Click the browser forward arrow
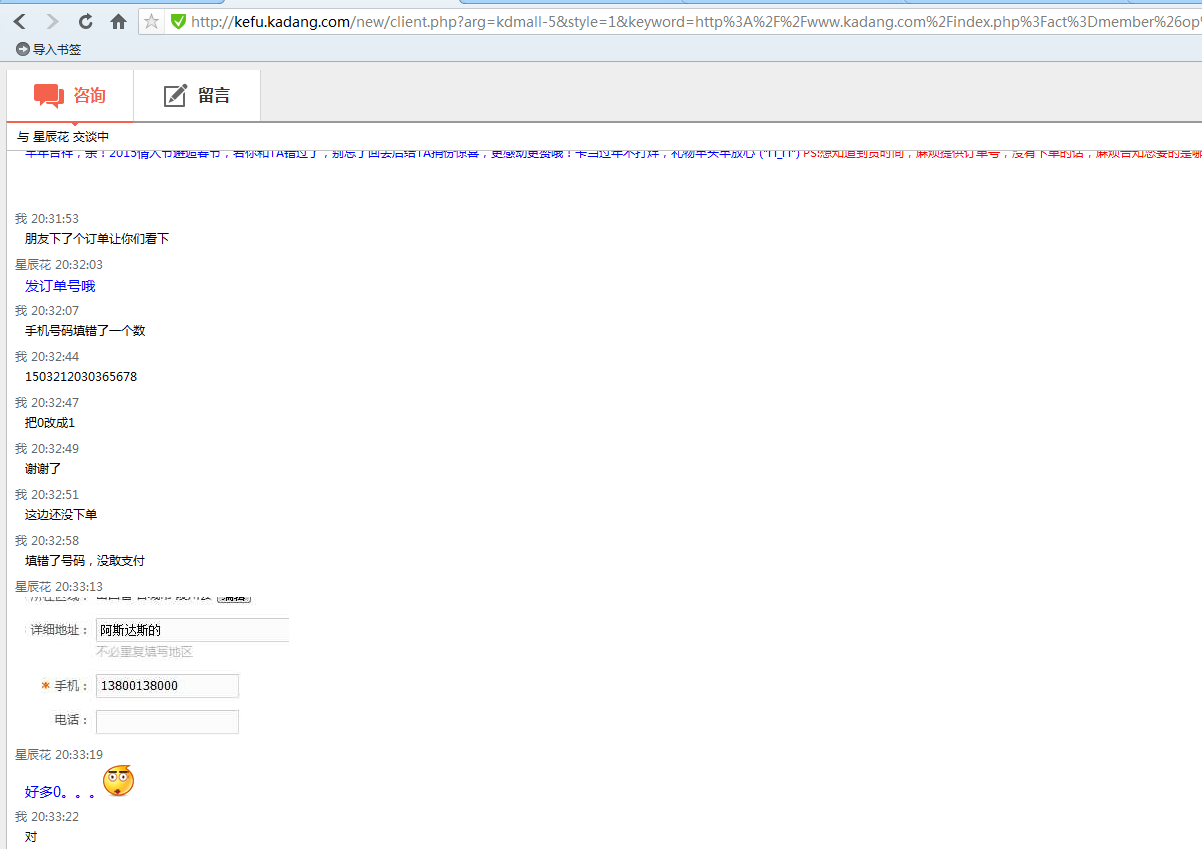 pyautogui.click(x=52, y=21)
